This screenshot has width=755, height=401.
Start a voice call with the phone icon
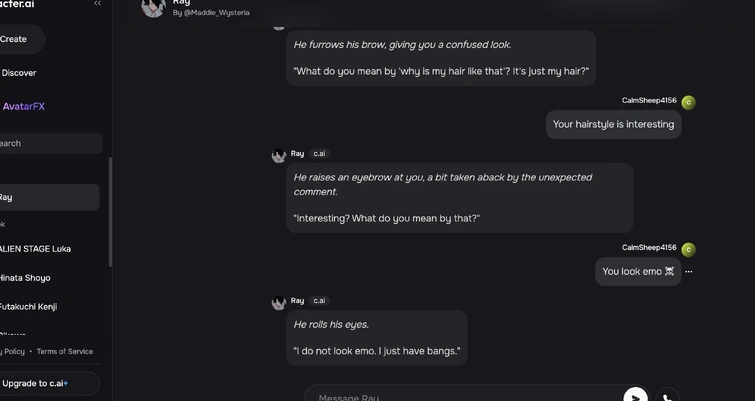[667, 397]
